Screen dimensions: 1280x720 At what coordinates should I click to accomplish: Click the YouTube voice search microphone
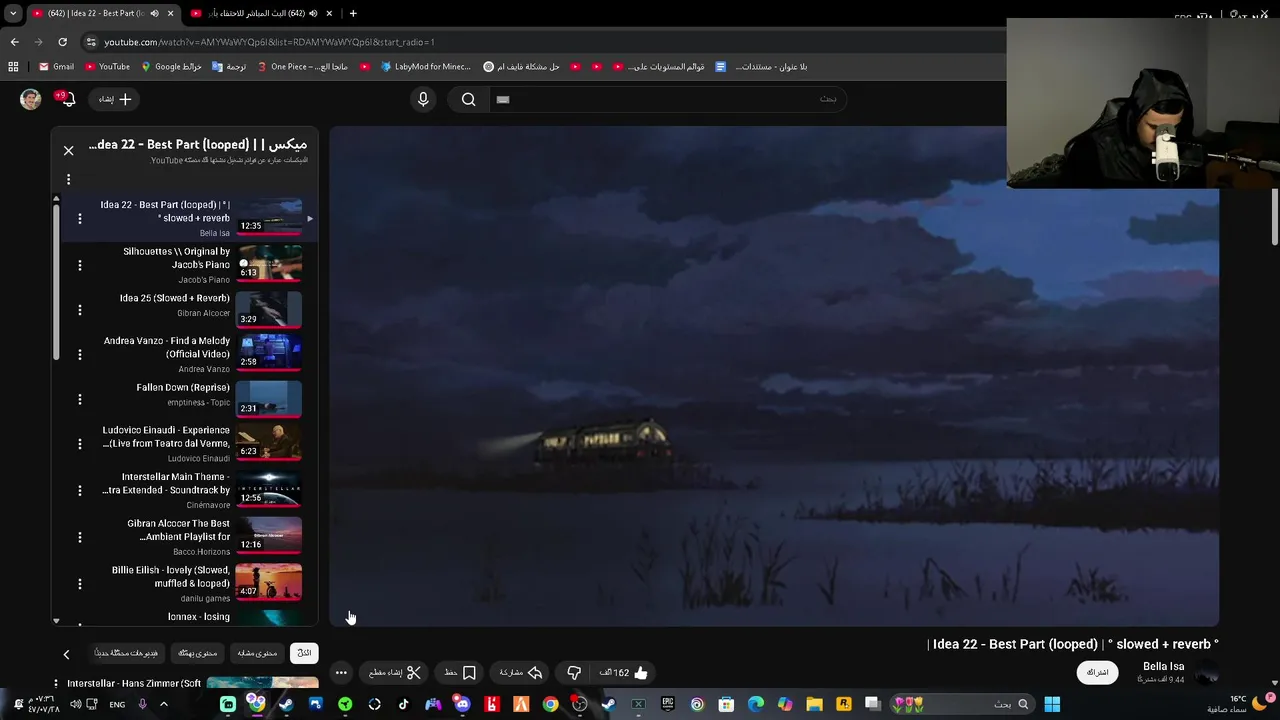[x=423, y=99]
